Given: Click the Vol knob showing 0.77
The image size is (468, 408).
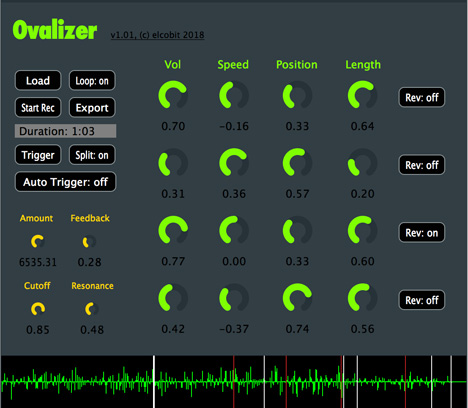Looking at the screenshot, I should [173, 230].
